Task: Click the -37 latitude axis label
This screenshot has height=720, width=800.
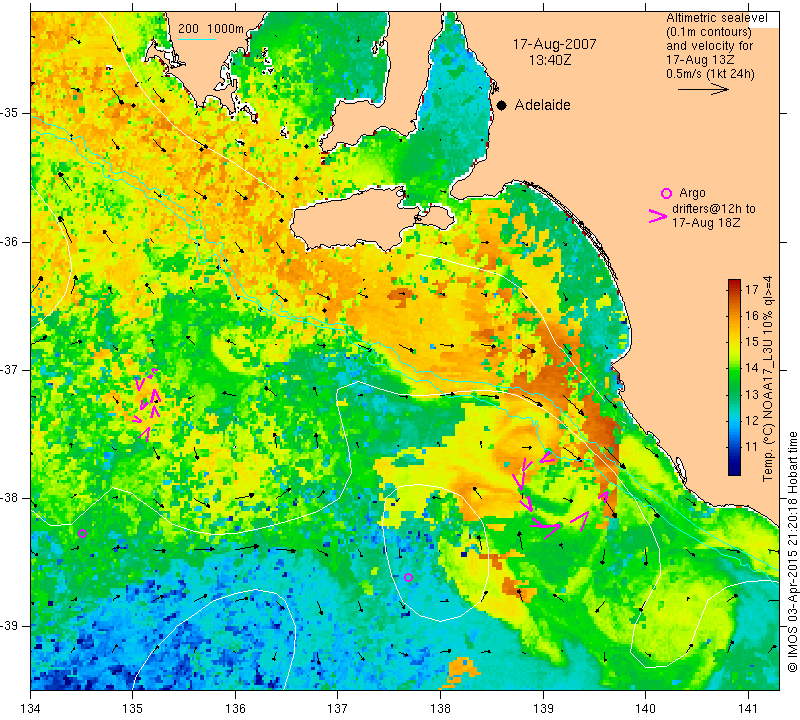Action: tap(15, 369)
